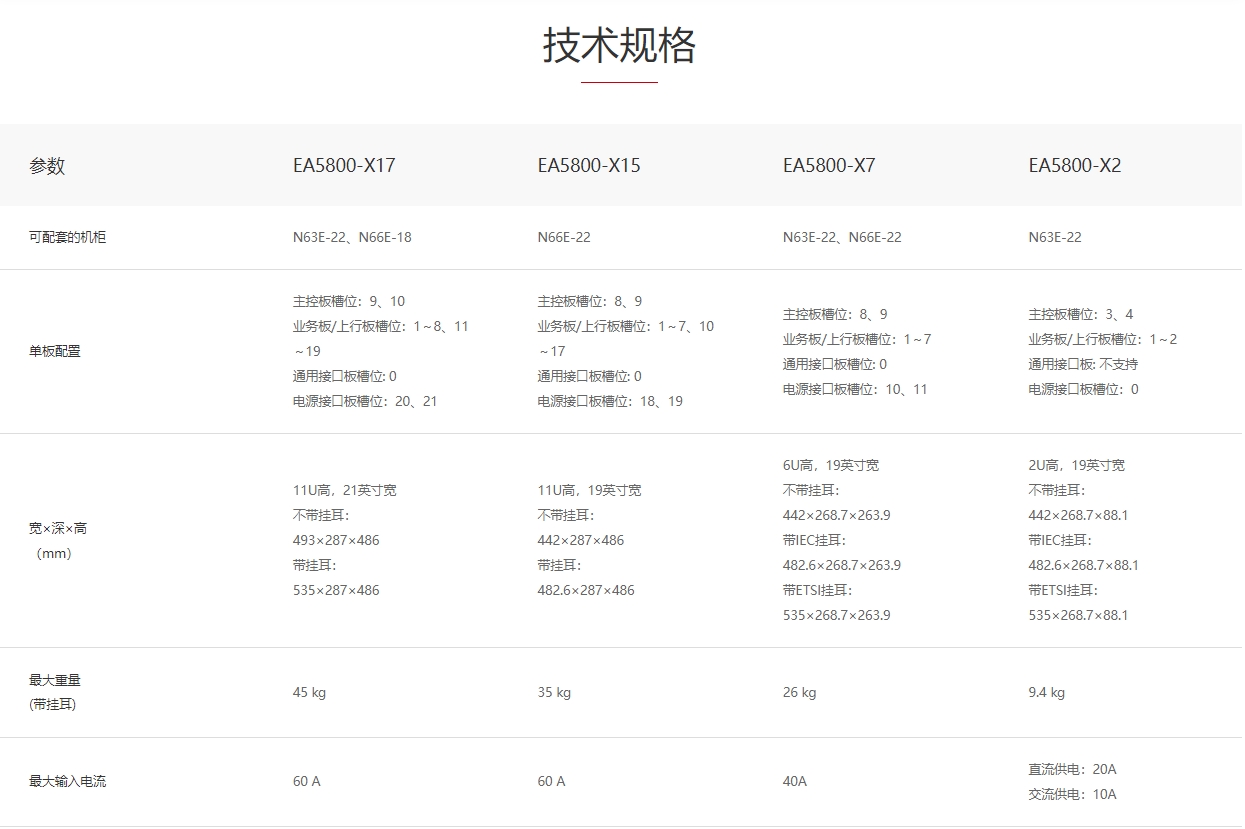Click 直流供电：20A text
This screenshot has height=829, width=1245.
[1073, 770]
